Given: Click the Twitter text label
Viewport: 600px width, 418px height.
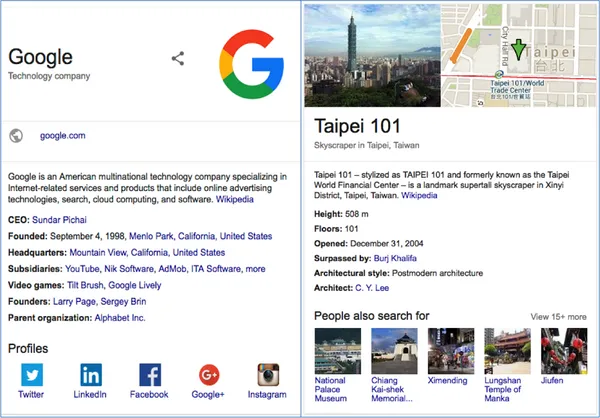Looking at the screenshot, I should tap(31, 394).
